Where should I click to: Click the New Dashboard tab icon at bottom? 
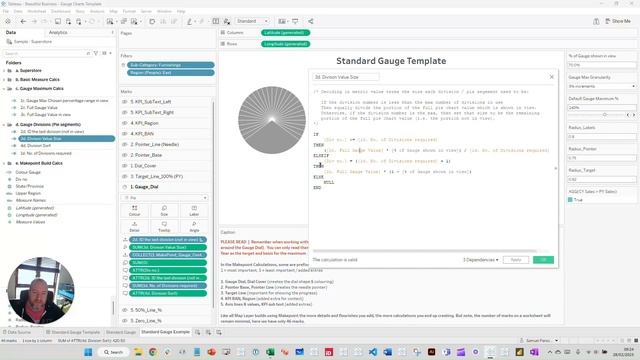tap(208, 332)
